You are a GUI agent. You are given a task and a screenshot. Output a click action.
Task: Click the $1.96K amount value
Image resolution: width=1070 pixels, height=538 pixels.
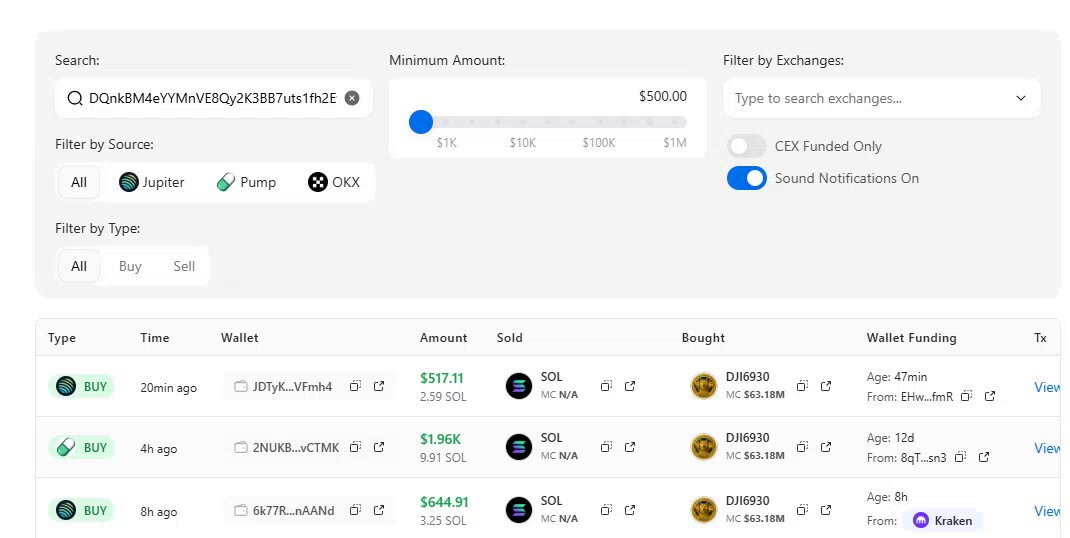[x=440, y=439]
